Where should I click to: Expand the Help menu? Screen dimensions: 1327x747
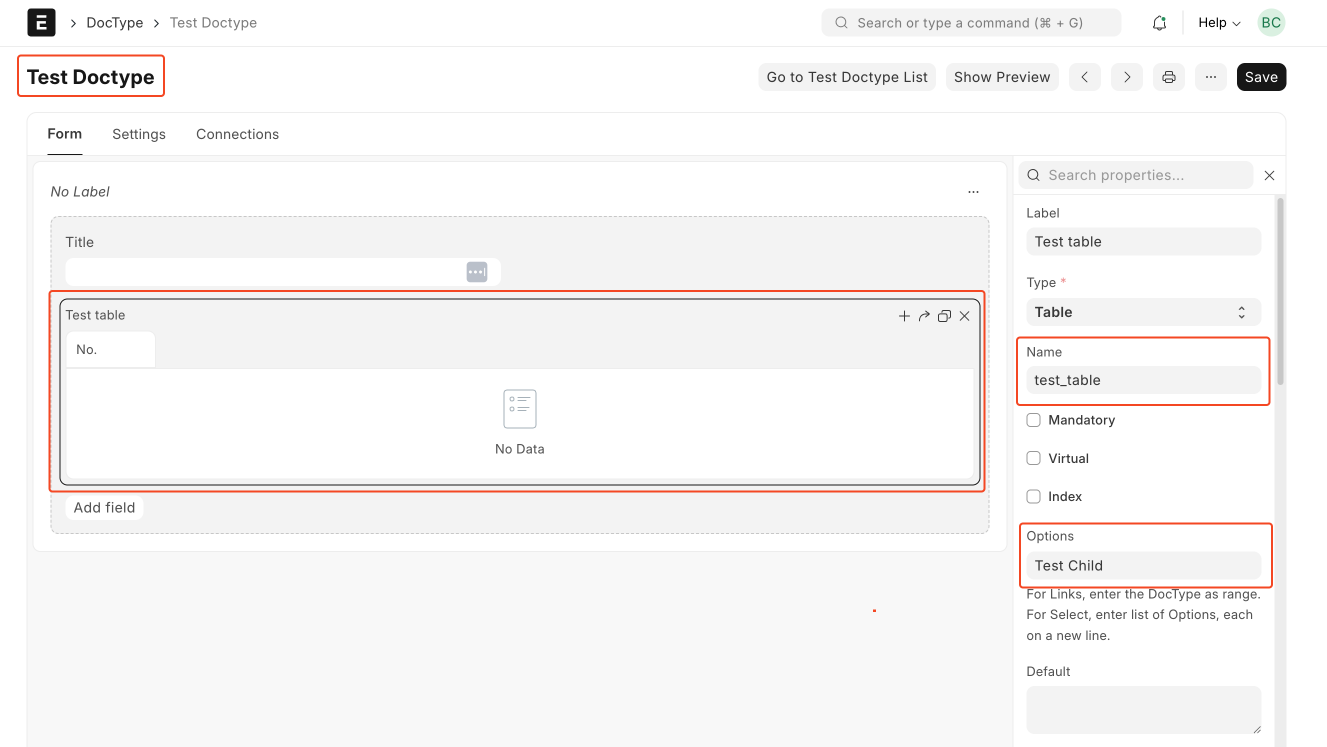click(1219, 22)
